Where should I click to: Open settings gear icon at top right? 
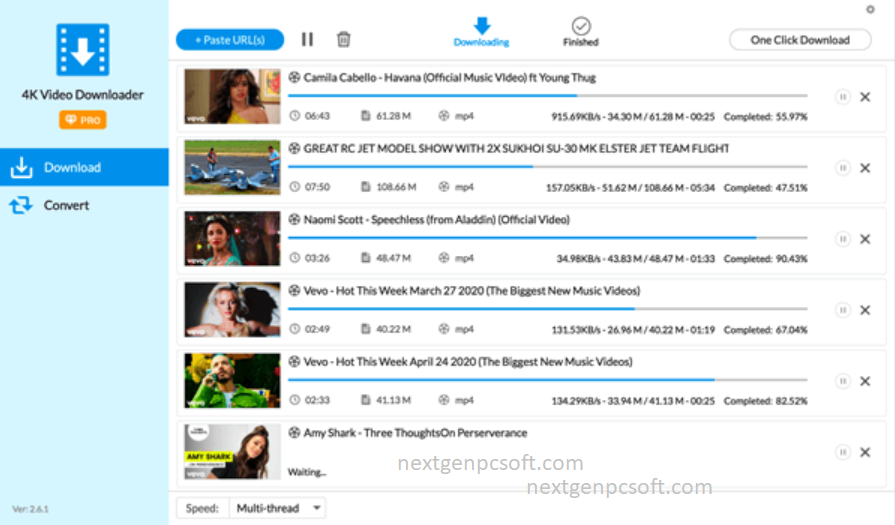(870, 9)
